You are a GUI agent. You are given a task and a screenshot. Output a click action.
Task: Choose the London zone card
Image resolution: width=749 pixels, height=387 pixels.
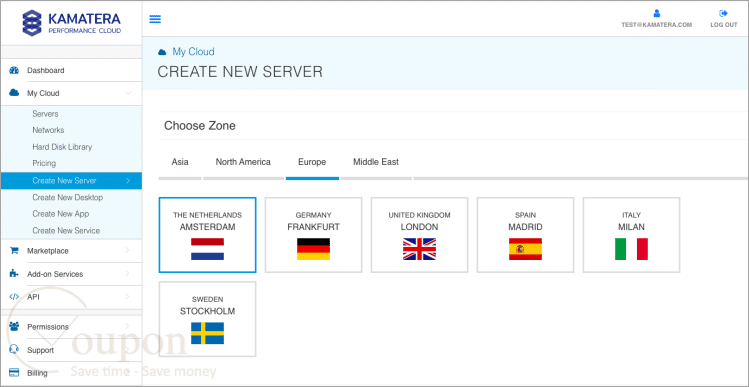pyautogui.click(x=419, y=235)
